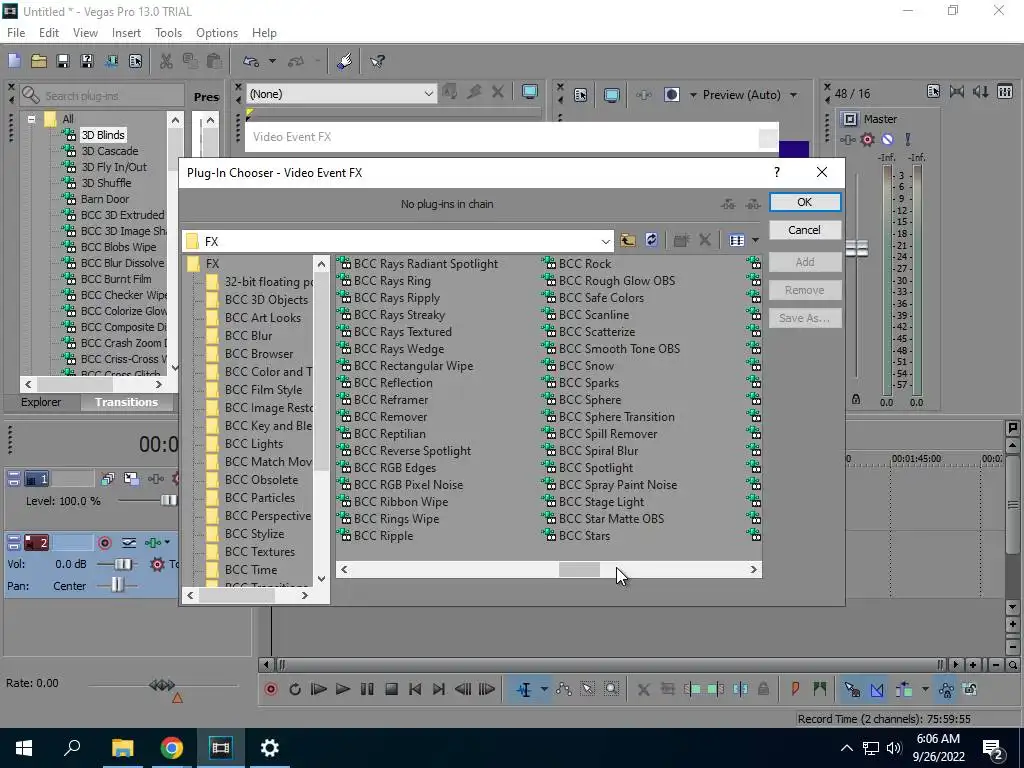This screenshot has width=1024, height=768.
Task: Pause playback from the transport bar
Action: point(367,689)
